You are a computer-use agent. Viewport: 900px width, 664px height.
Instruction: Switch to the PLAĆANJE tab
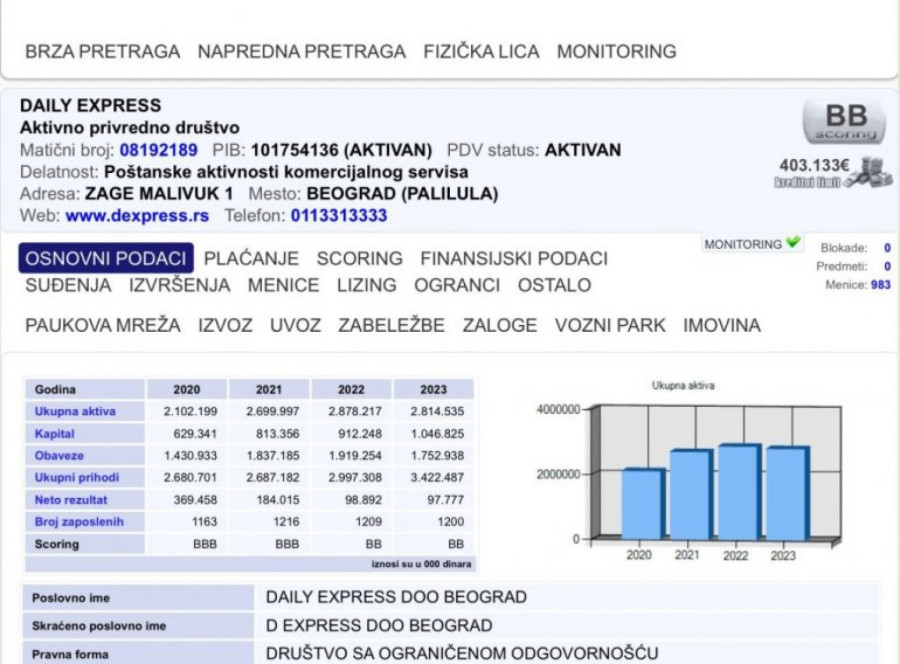[x=238, y=258]
